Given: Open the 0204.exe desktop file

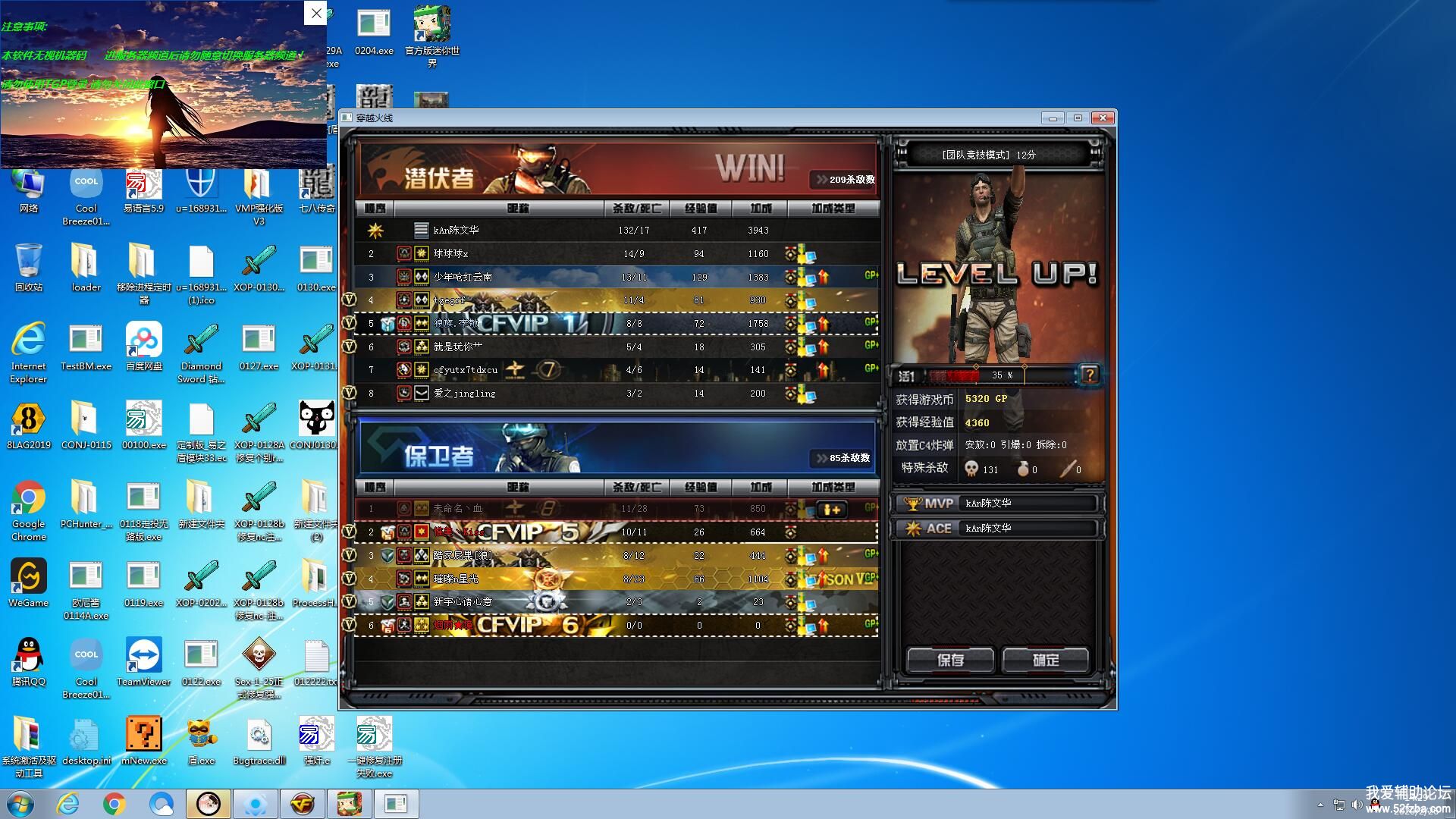Looking at the screenshot, I should point(374,30).
